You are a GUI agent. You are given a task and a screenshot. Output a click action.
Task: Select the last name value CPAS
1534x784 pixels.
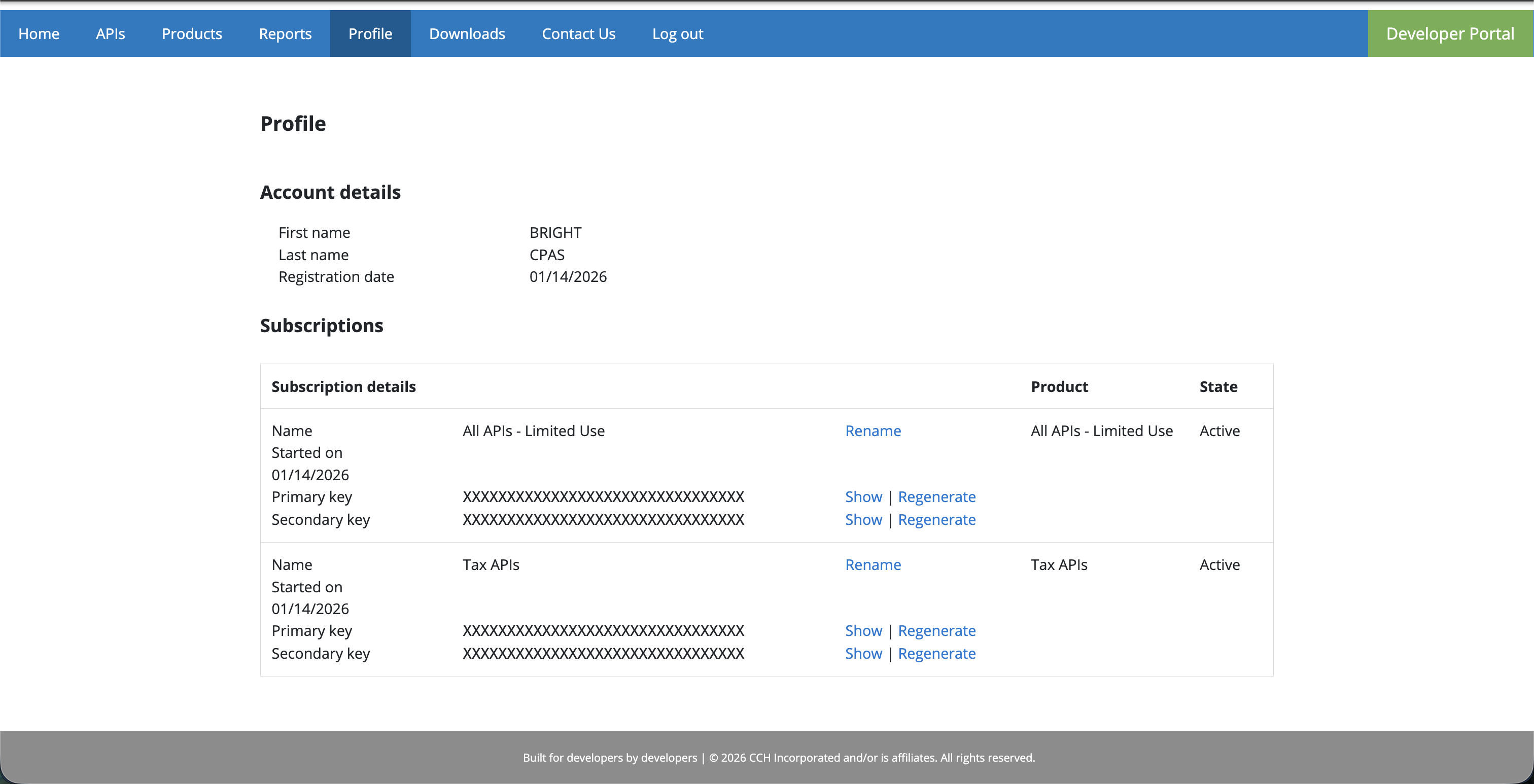547,255
